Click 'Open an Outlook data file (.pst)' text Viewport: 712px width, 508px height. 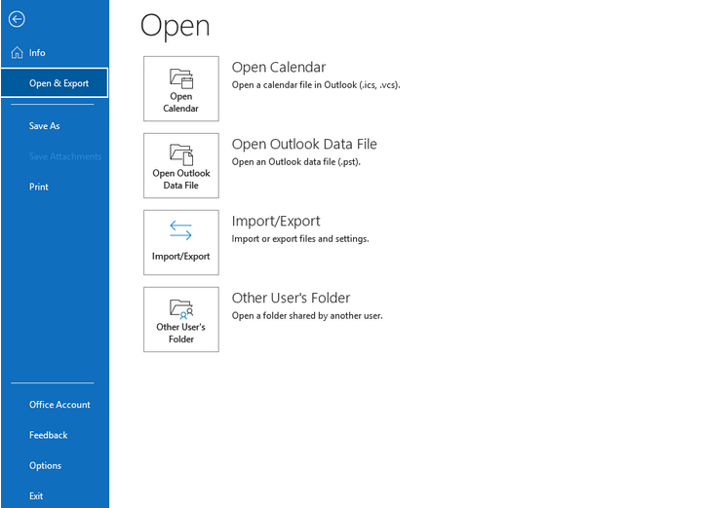[296, 162]
